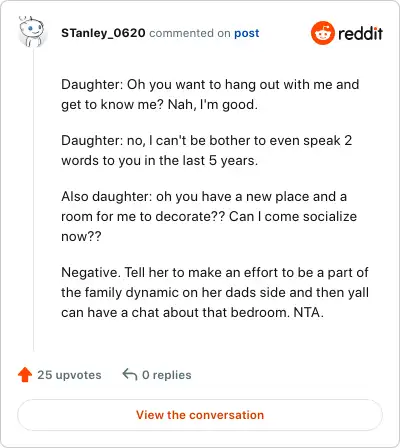
Task: Click the reddit wordmark text
Action: (x=361, y=33)
